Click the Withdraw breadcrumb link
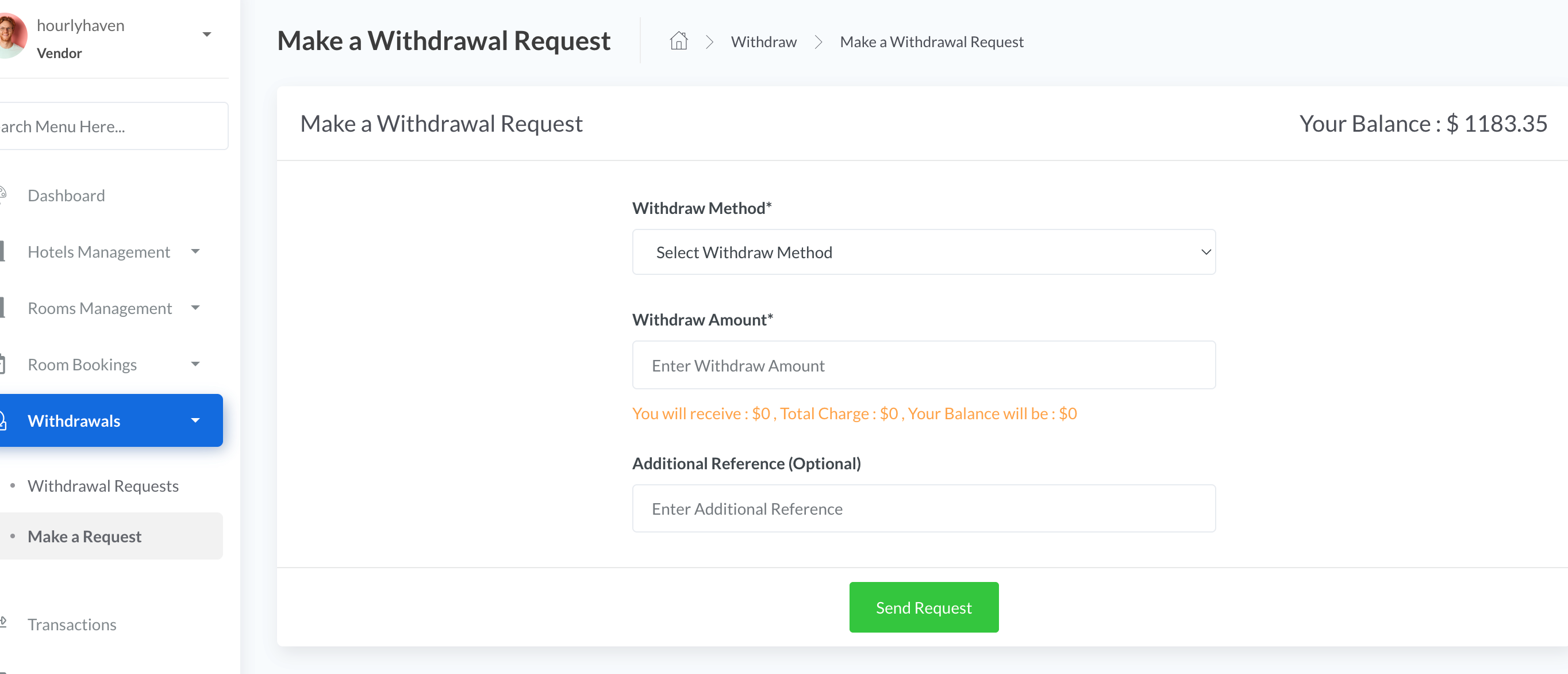The height and width of the screenshot is (674, 1568). [x=763, y=41]
